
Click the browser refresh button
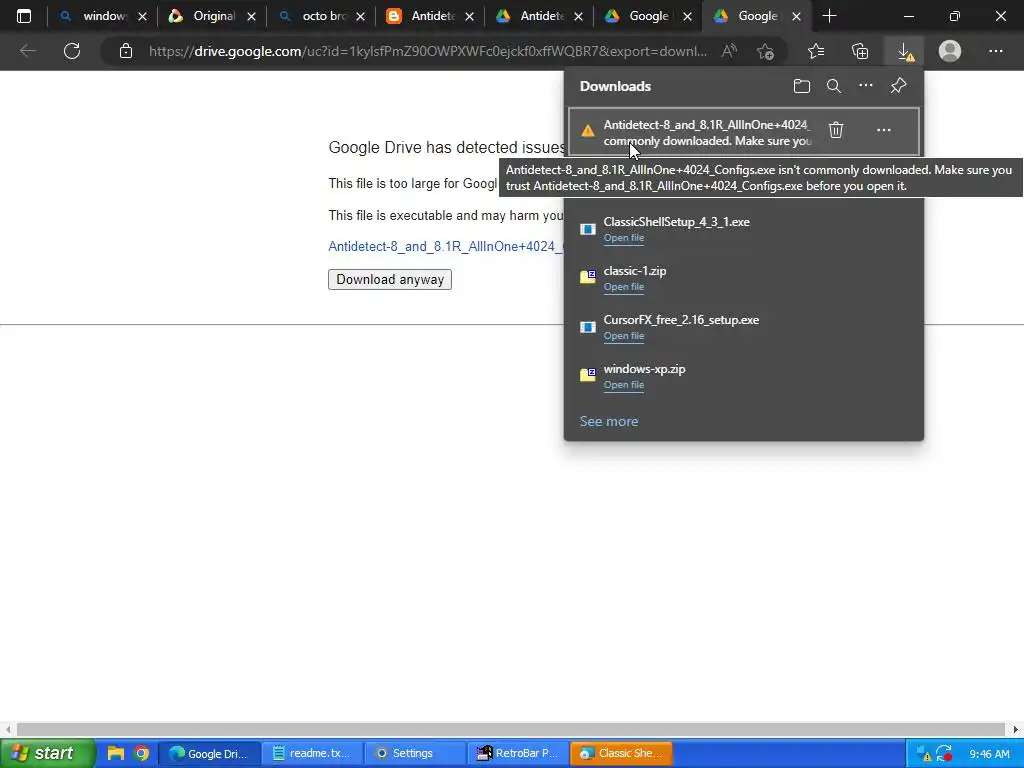72,51
